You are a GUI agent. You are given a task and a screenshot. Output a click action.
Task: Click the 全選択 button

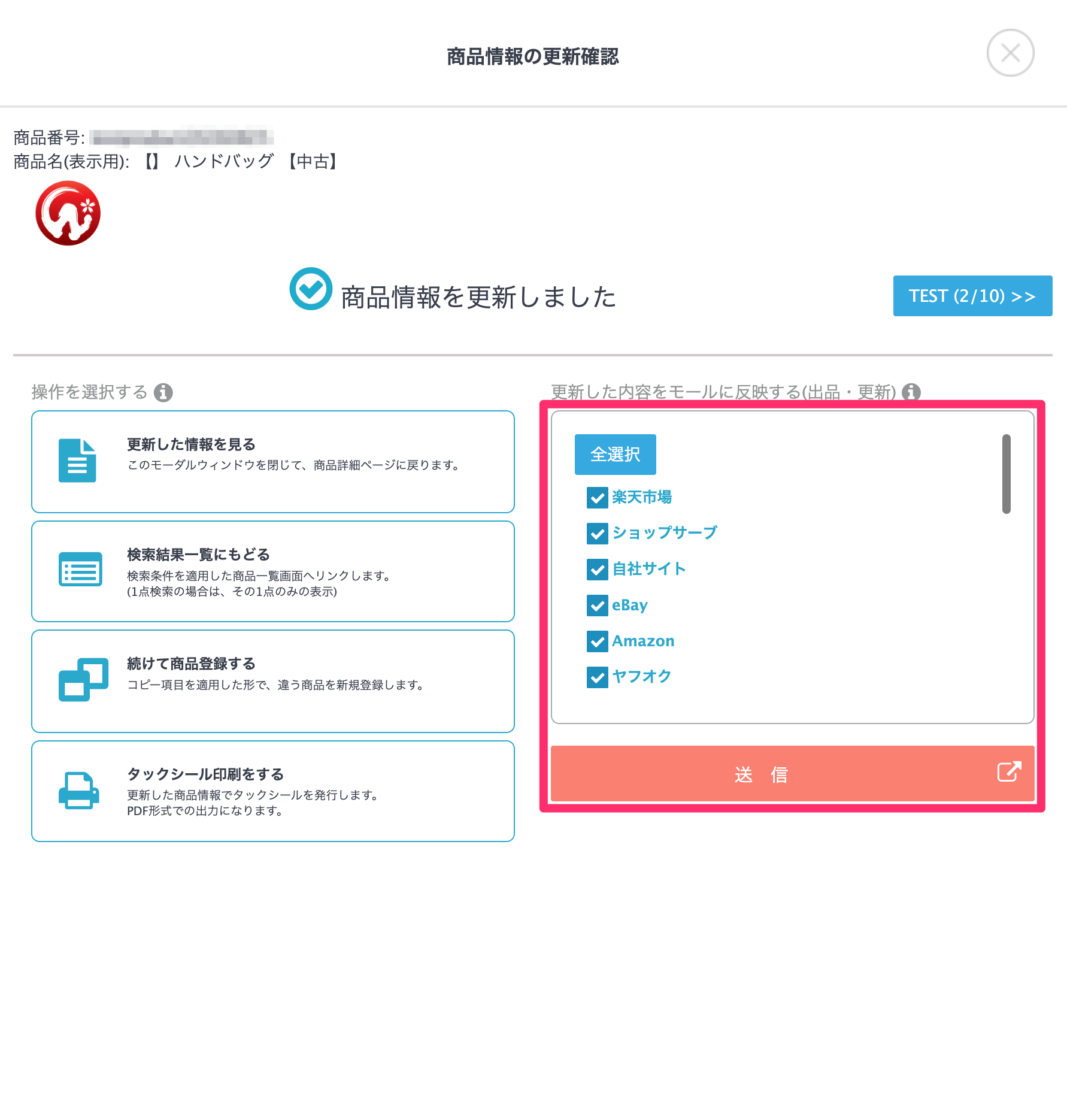pyautogui.click(x=615, y=454)
